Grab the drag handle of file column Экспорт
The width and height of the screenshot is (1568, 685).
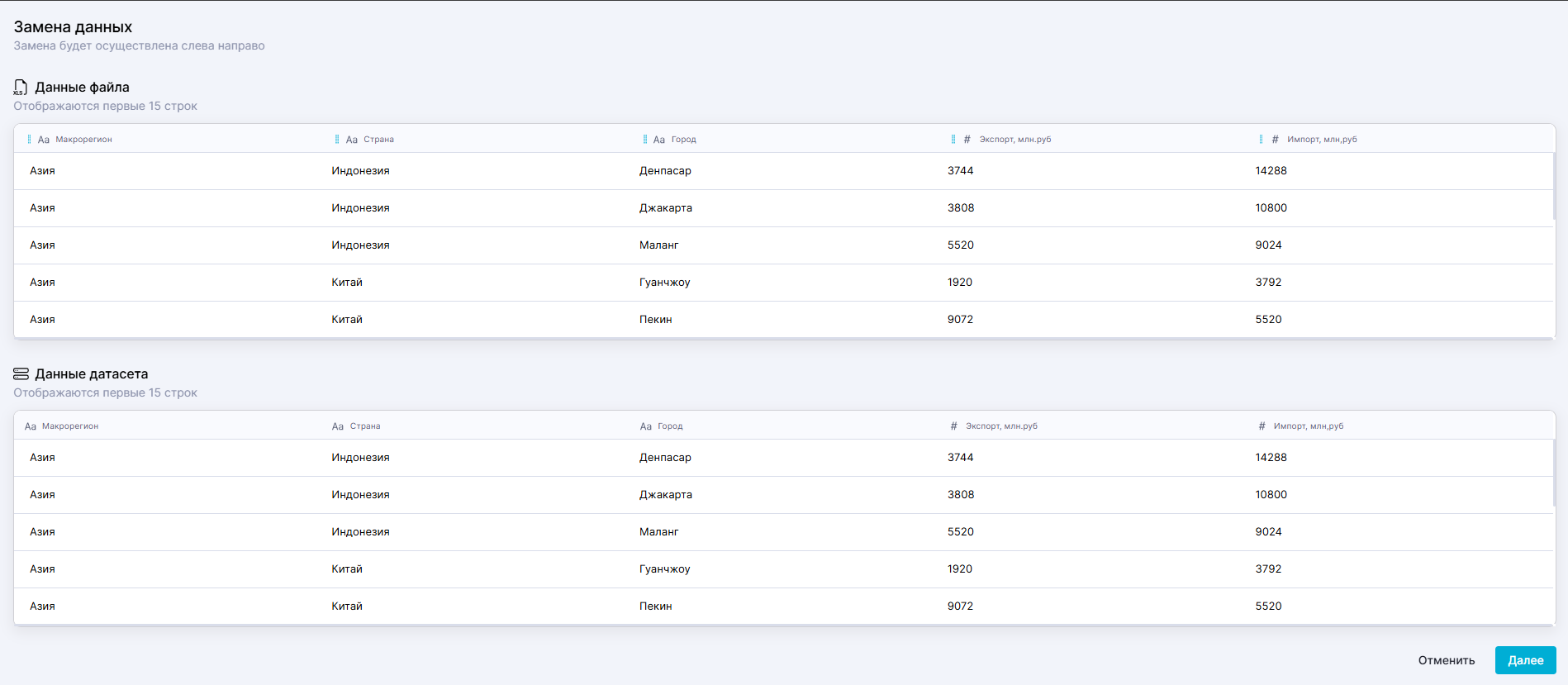tap(953, 140)
